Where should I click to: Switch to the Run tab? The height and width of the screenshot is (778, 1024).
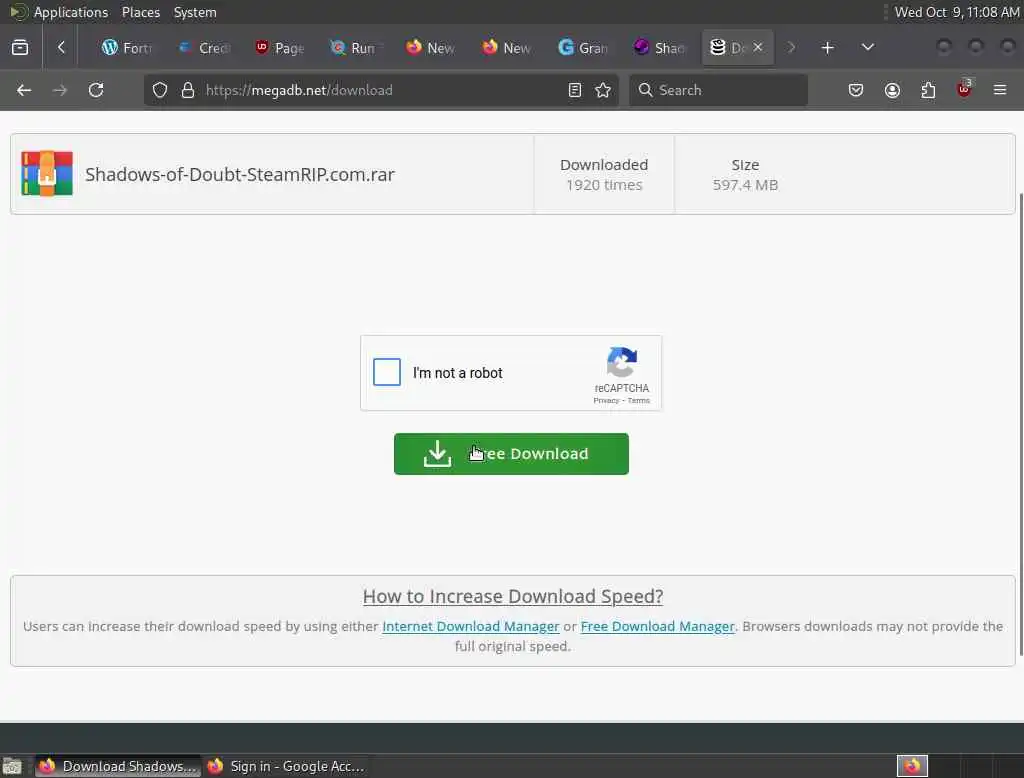coord(355,48)
